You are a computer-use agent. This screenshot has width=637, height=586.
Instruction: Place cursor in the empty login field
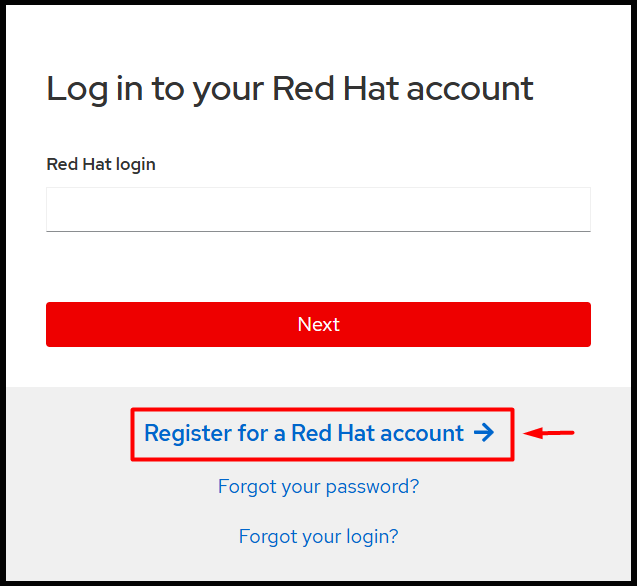click(x=318, y=209)
